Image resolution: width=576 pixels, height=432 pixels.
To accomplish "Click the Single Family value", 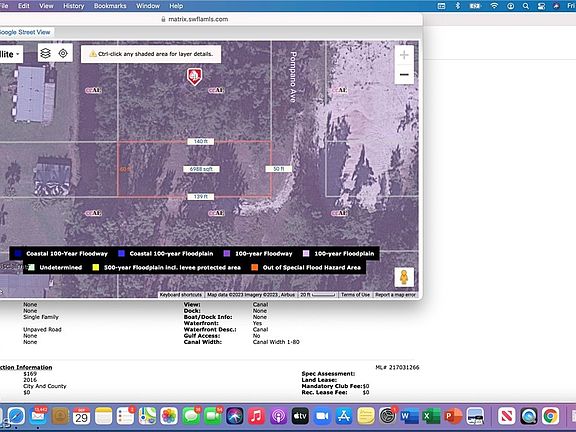I will pyautogui.click(x=41, y=317).
